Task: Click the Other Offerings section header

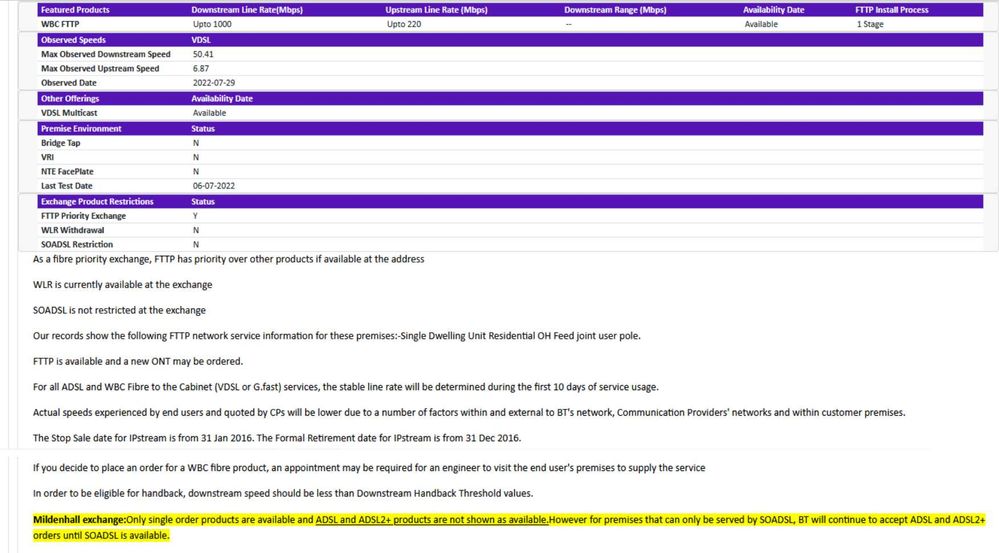Action: point(70,99)
